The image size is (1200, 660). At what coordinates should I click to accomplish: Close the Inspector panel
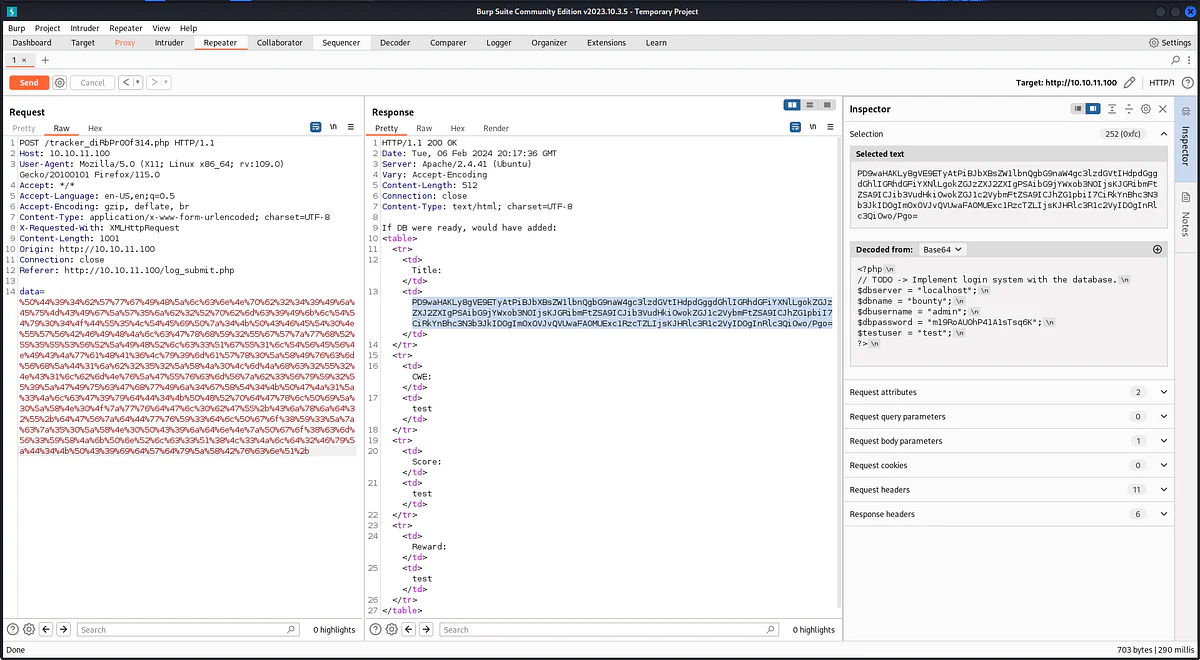(1163, 109)
